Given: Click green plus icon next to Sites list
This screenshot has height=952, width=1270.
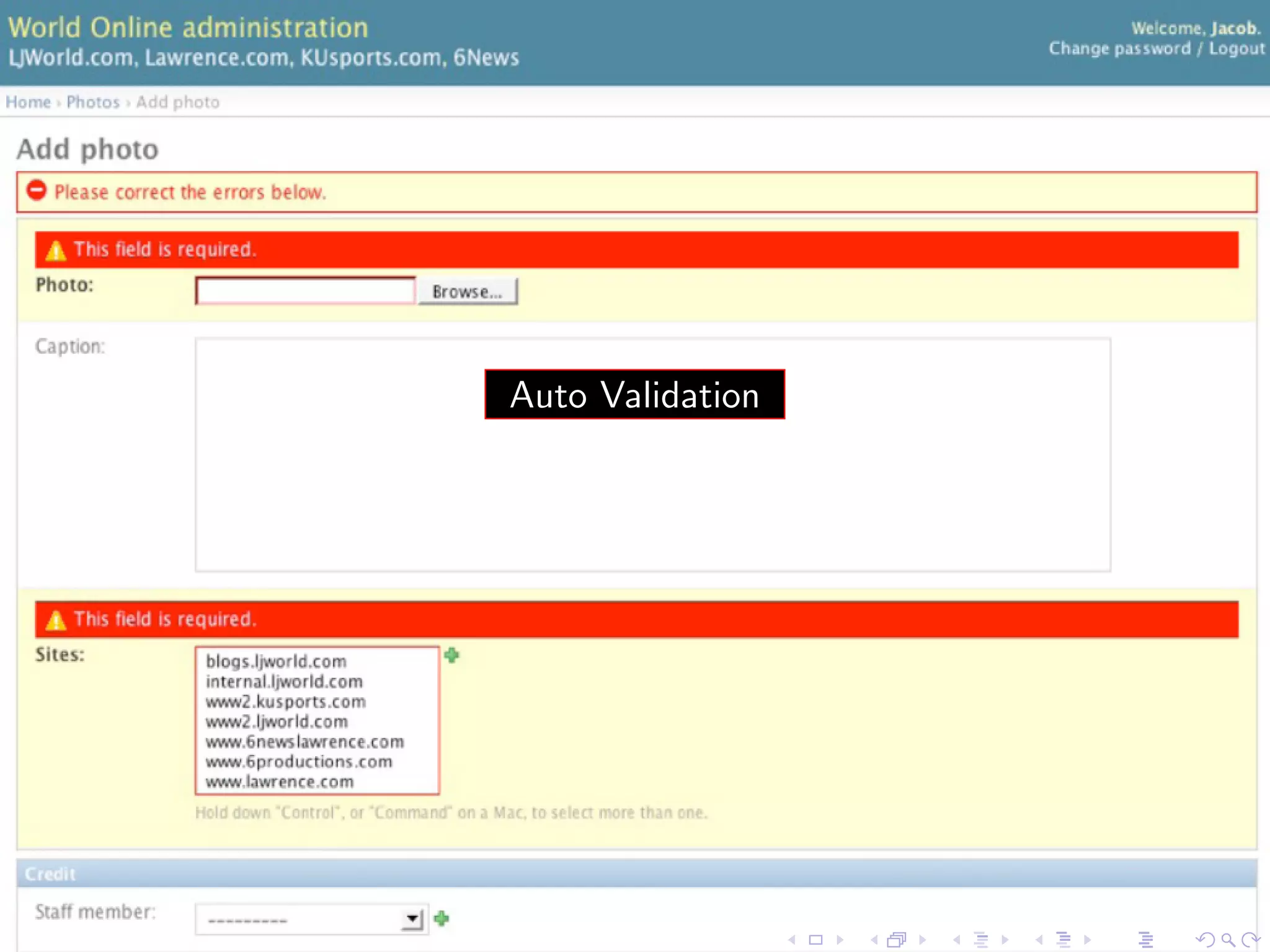Looking at the screenshot, I should [x=451, y=655].
